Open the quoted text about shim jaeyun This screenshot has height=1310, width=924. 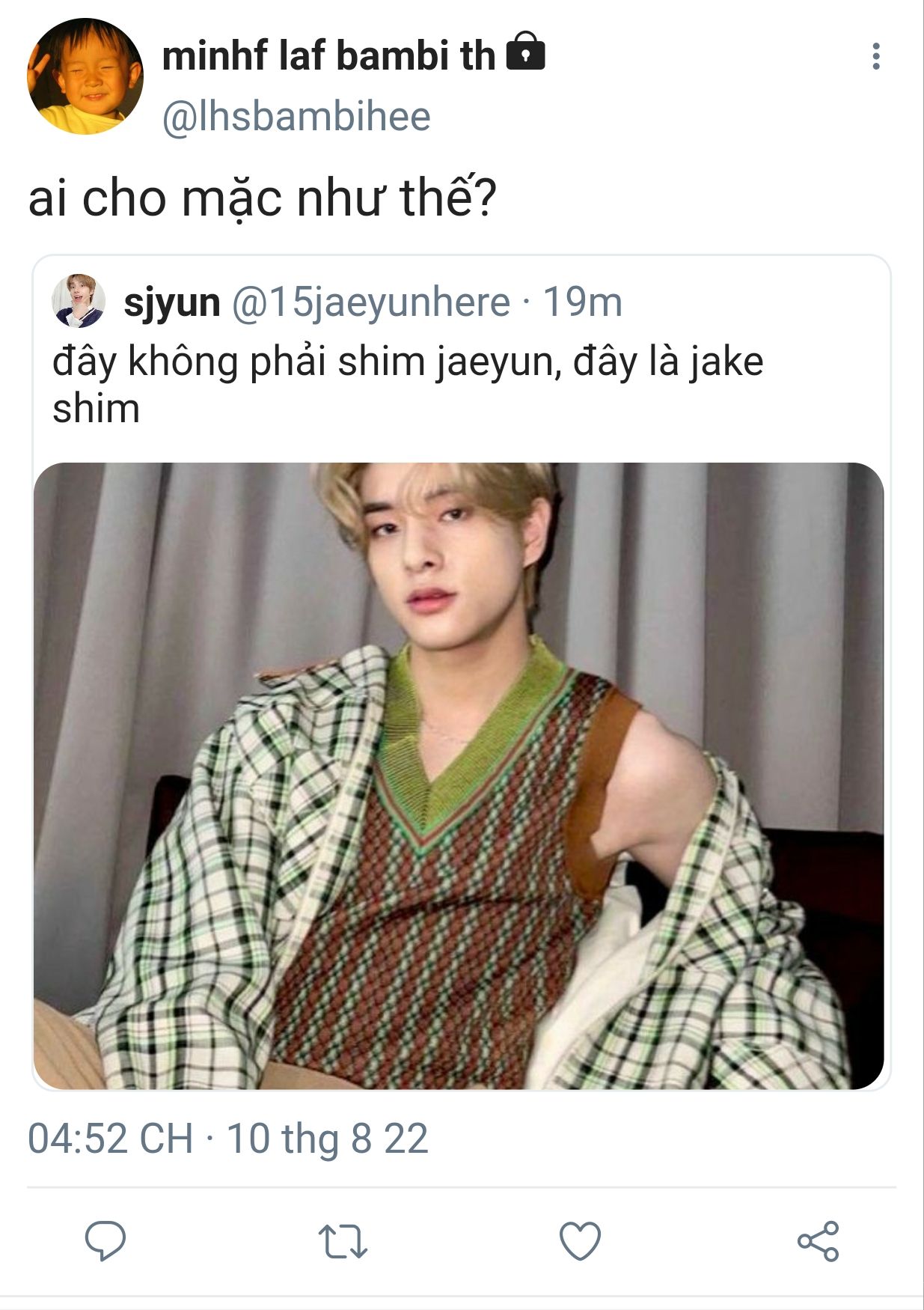(408, 385)
